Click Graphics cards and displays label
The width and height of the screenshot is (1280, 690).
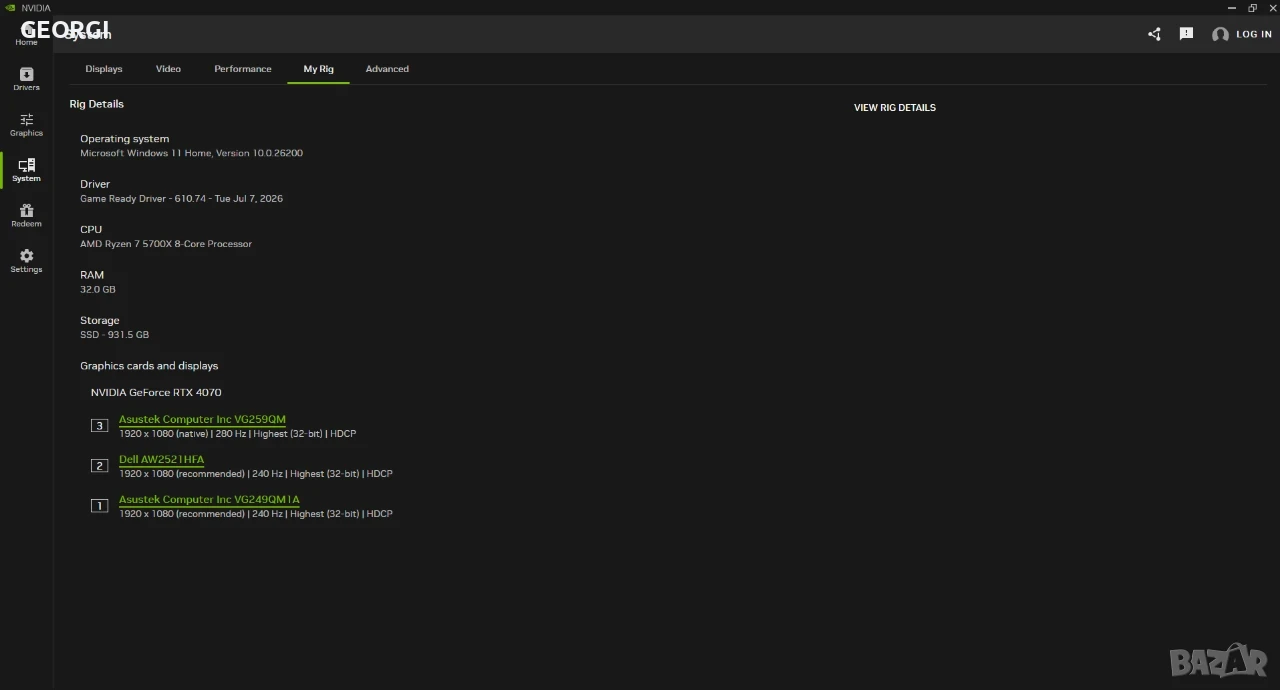click(x=149, y=366)
